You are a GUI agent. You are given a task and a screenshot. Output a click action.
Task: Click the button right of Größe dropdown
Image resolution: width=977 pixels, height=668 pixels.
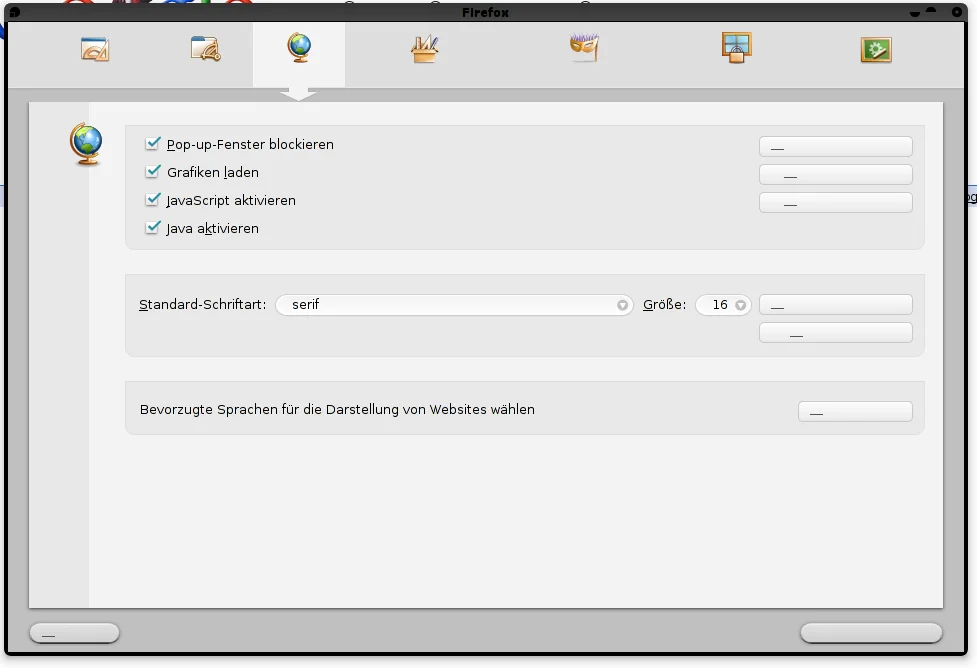point(835,305)
